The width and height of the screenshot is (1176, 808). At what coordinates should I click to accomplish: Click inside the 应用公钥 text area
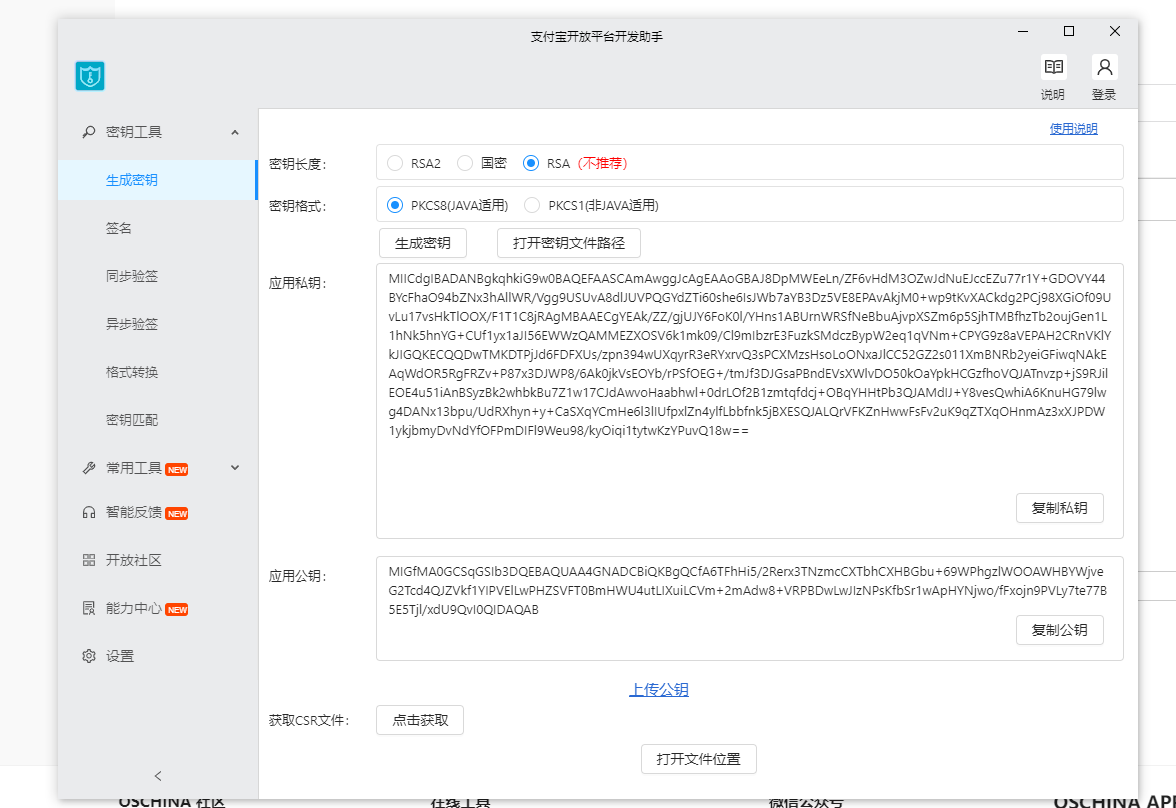tap(749, 608)
